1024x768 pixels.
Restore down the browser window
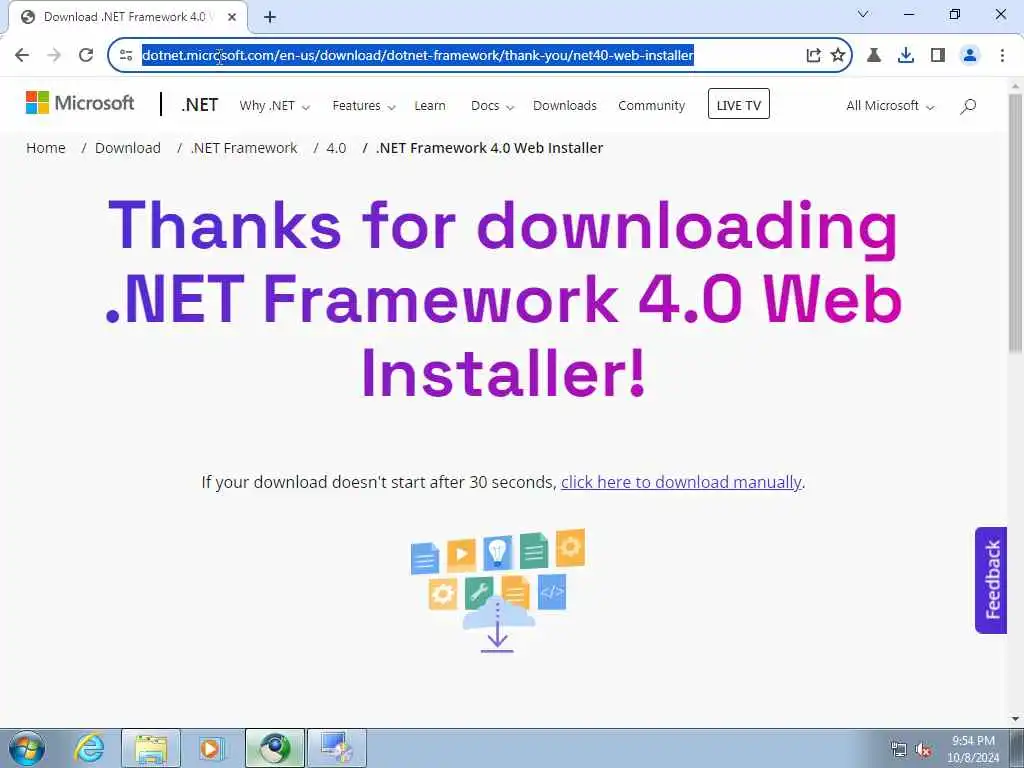coord(955,14)
